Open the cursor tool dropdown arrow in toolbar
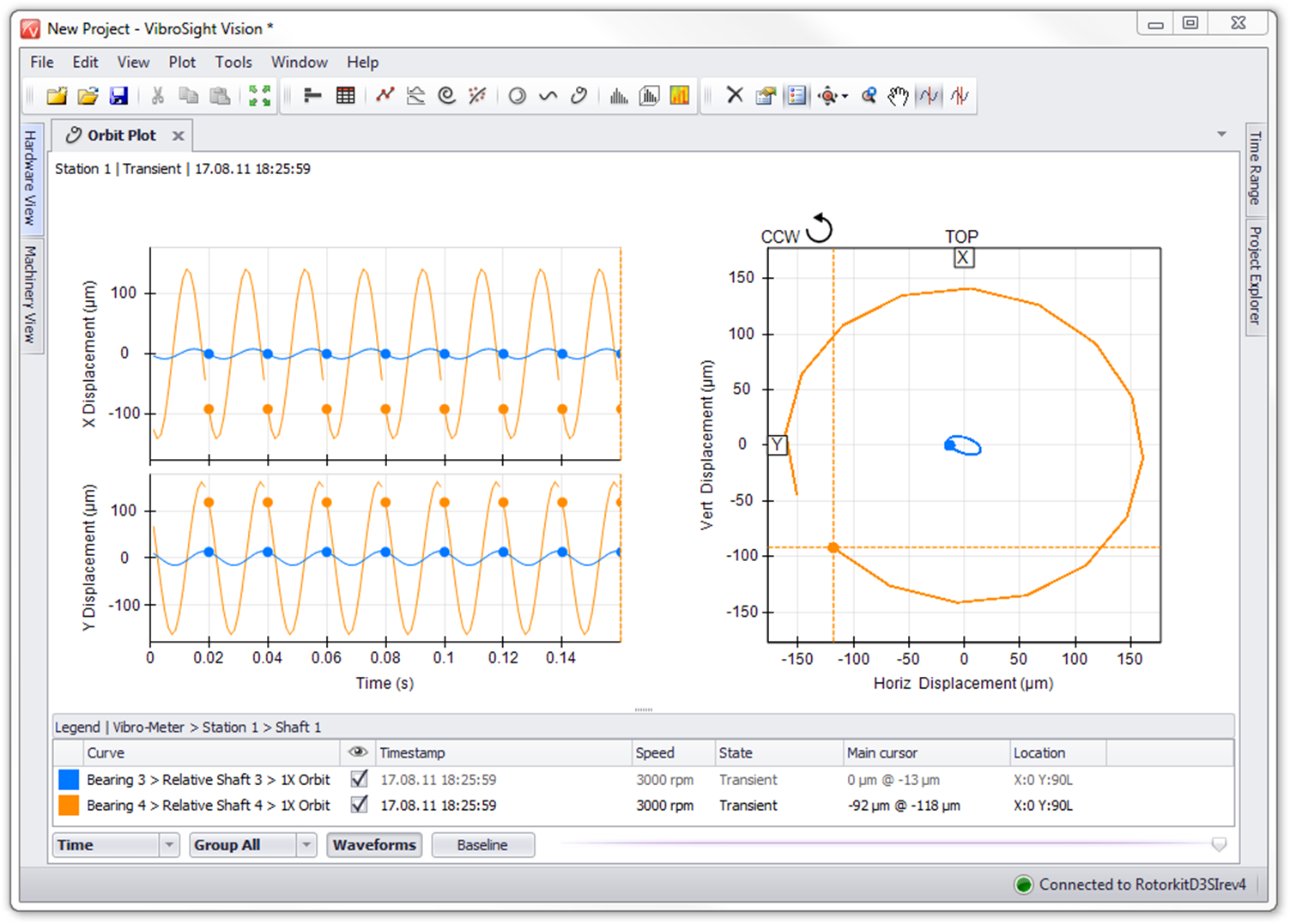The height and width of the screenshot is (924, 1290). (845, 96)
